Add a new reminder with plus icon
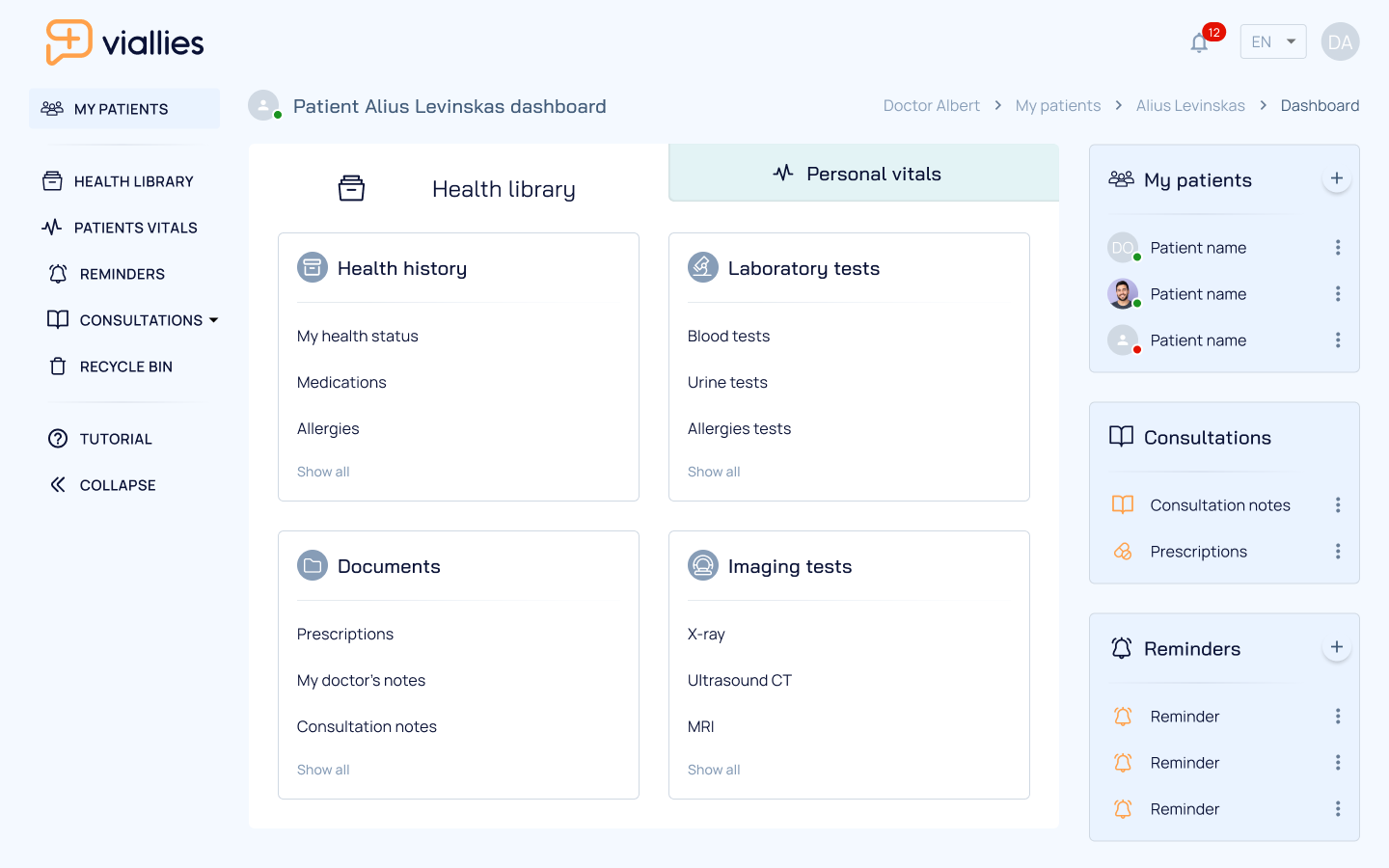1389x868 pixels. click(1337, 647)
